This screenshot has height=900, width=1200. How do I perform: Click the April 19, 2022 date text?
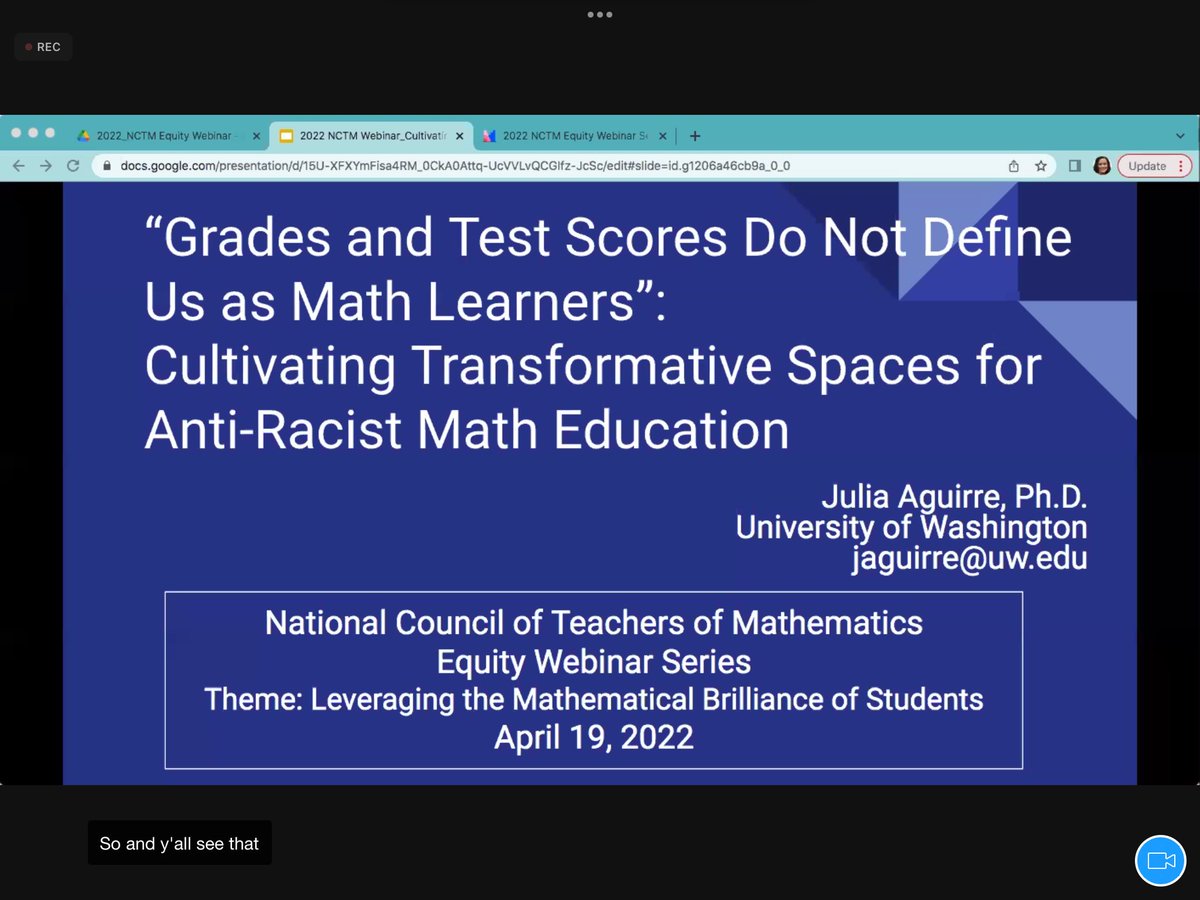(594, 737)
